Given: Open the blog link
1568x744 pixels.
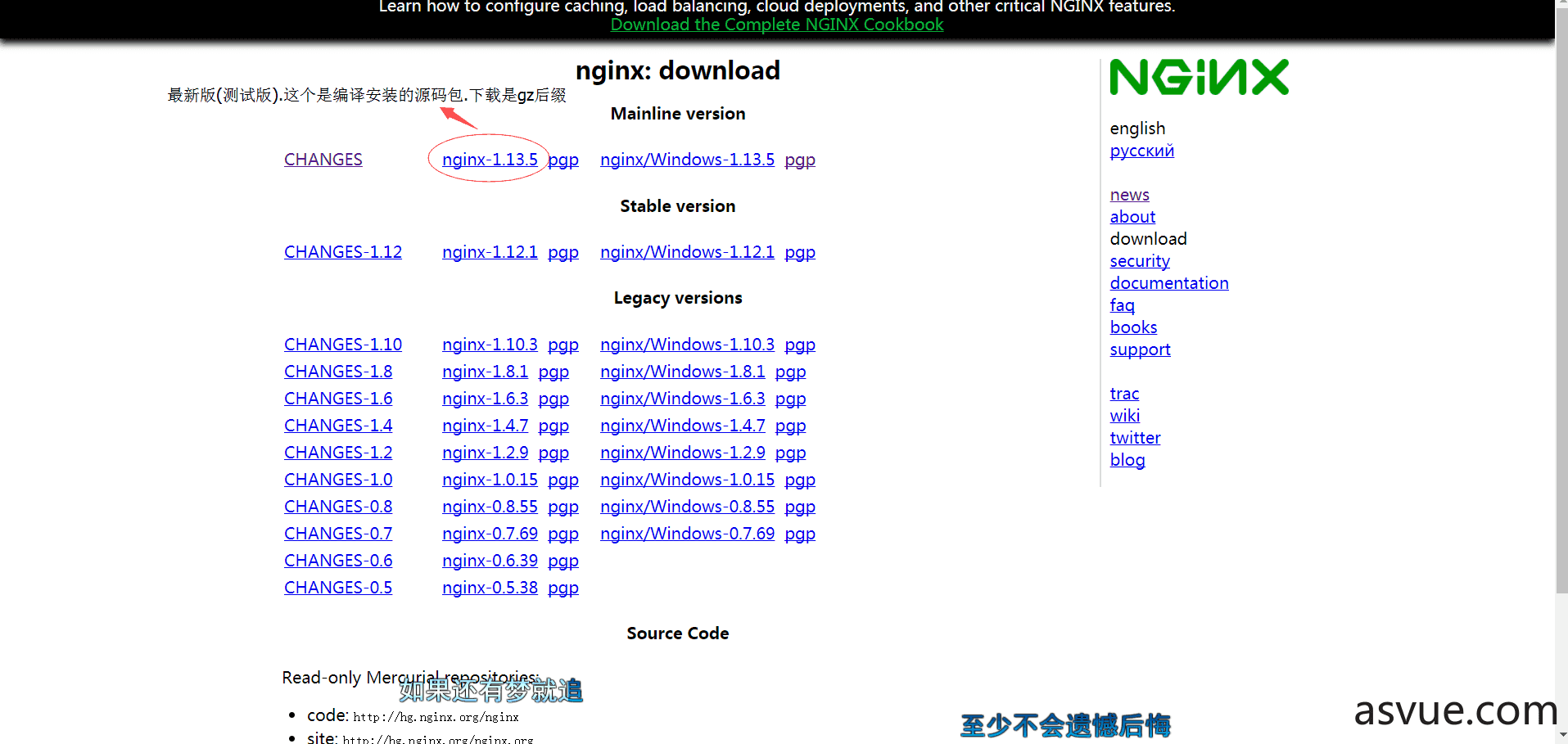Looking at the screenshot, I should (1127, 460).
